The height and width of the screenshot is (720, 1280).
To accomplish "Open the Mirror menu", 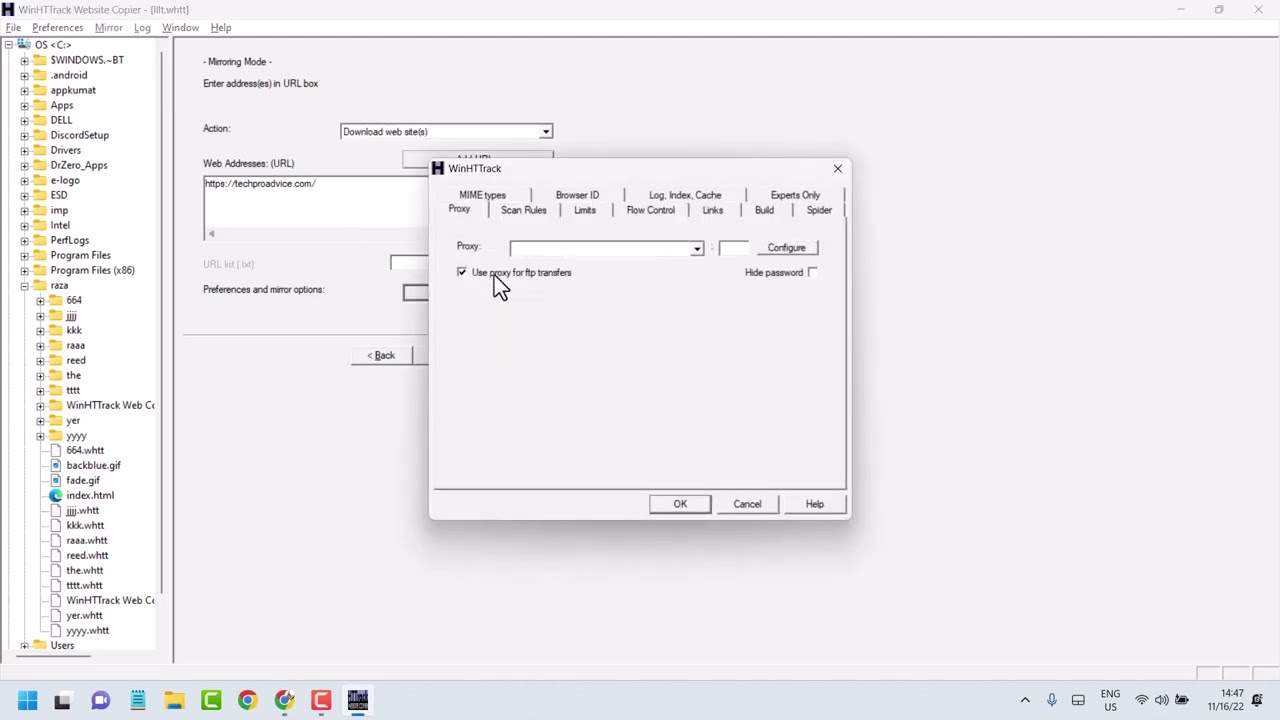I will pyautogui.click(x=108, y=28).
